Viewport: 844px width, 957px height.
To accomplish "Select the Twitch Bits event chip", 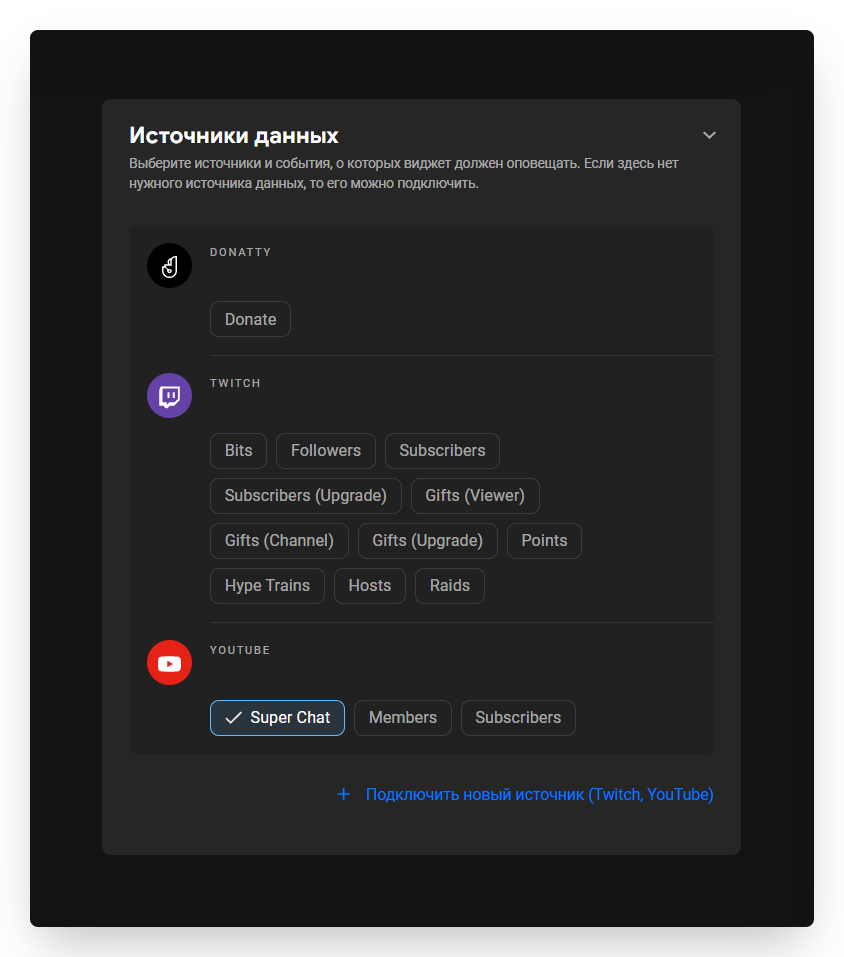I will click(x=238, y=451).
